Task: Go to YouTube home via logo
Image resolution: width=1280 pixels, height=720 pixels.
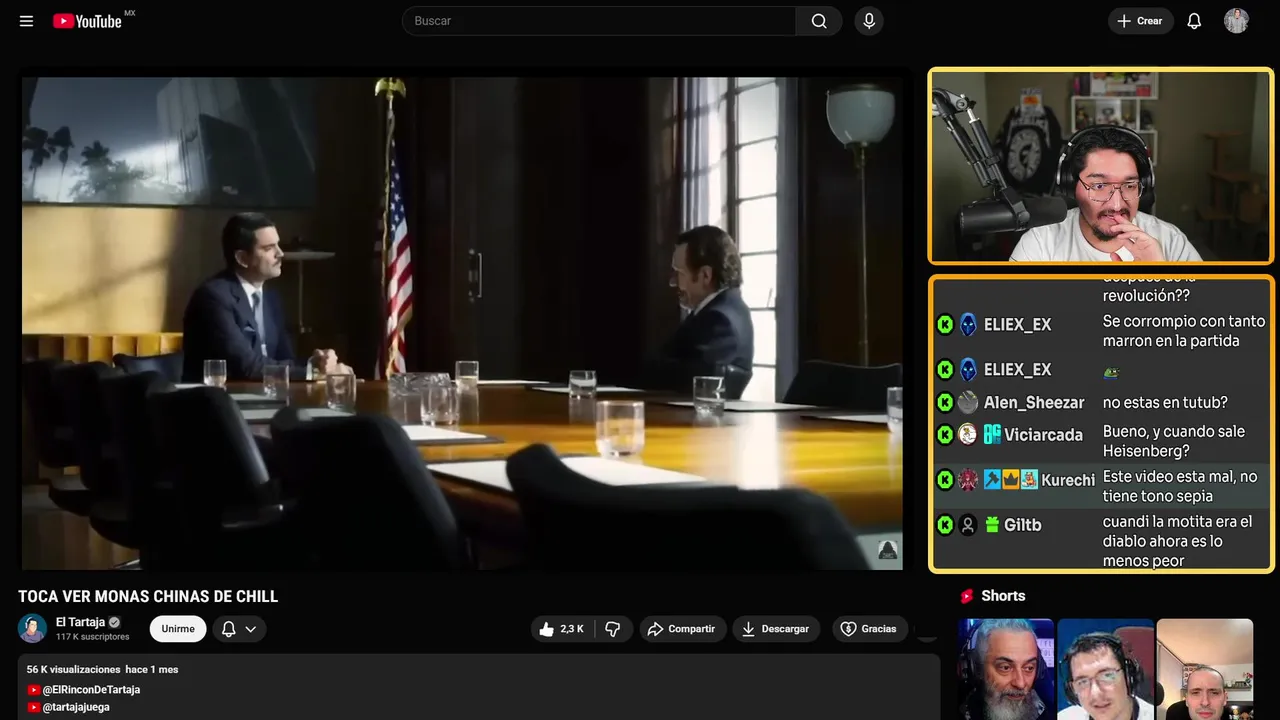Action: 88,21
